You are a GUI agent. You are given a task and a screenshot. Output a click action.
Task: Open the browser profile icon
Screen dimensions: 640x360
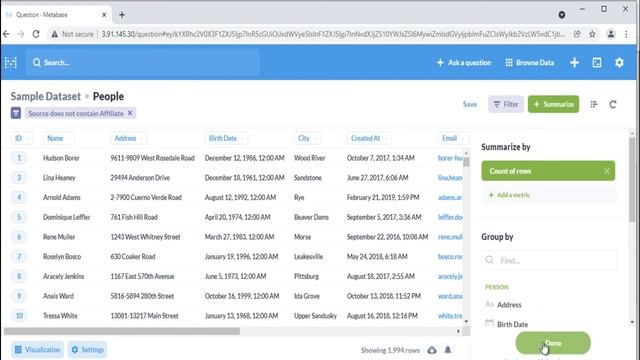(x=611, y=34)
